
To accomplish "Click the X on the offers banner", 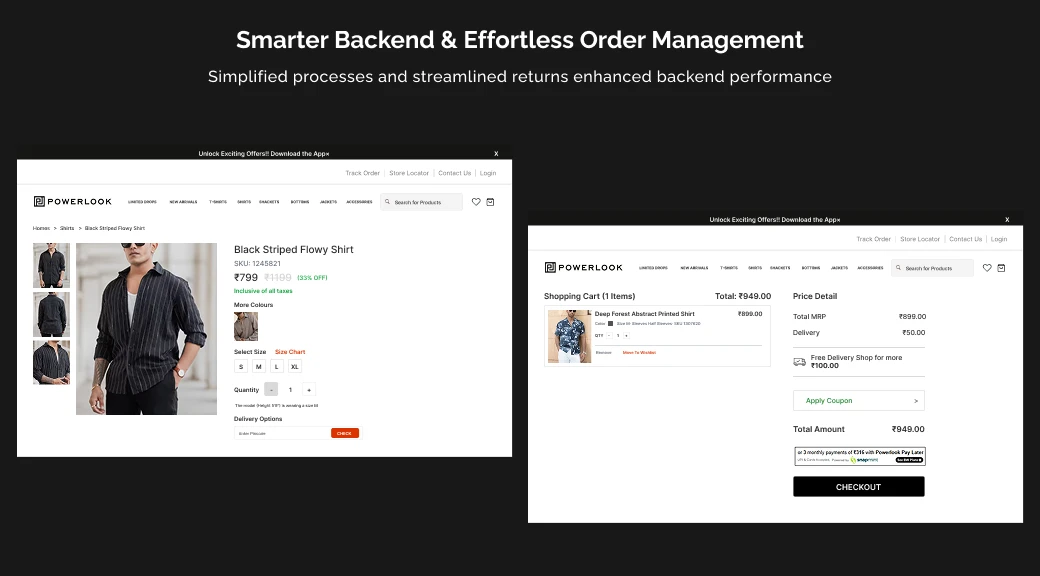I will [x=496, y=153].
